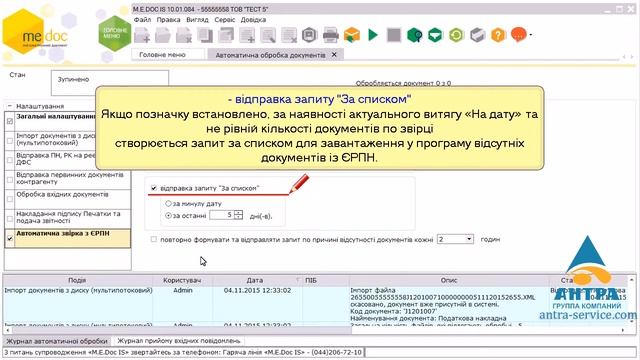The image size is (640, 360).
Task: Sort by the Дата column header
Action: (x=257, y=280)
